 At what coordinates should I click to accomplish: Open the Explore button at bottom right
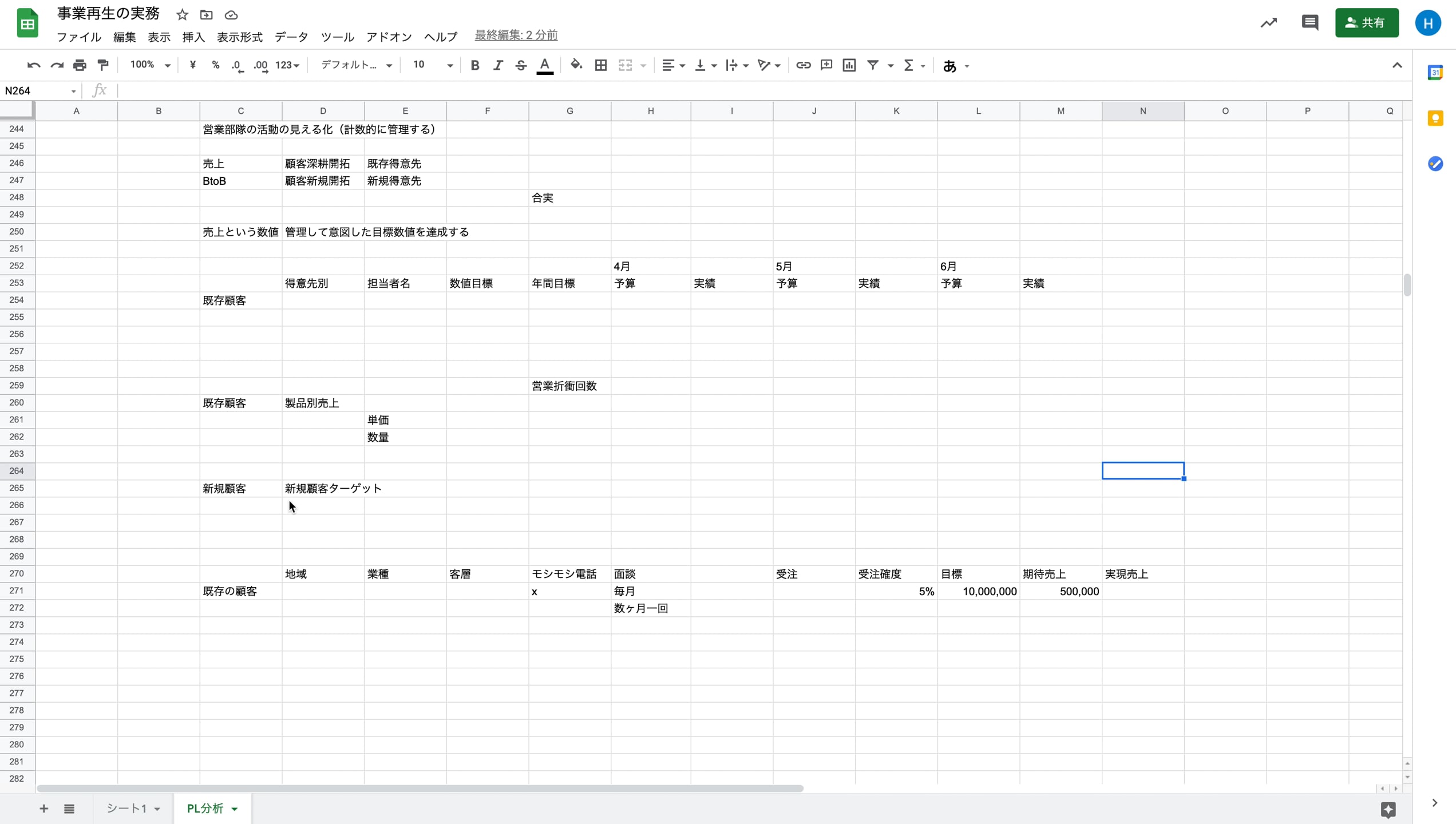(x=1388, y=809)
